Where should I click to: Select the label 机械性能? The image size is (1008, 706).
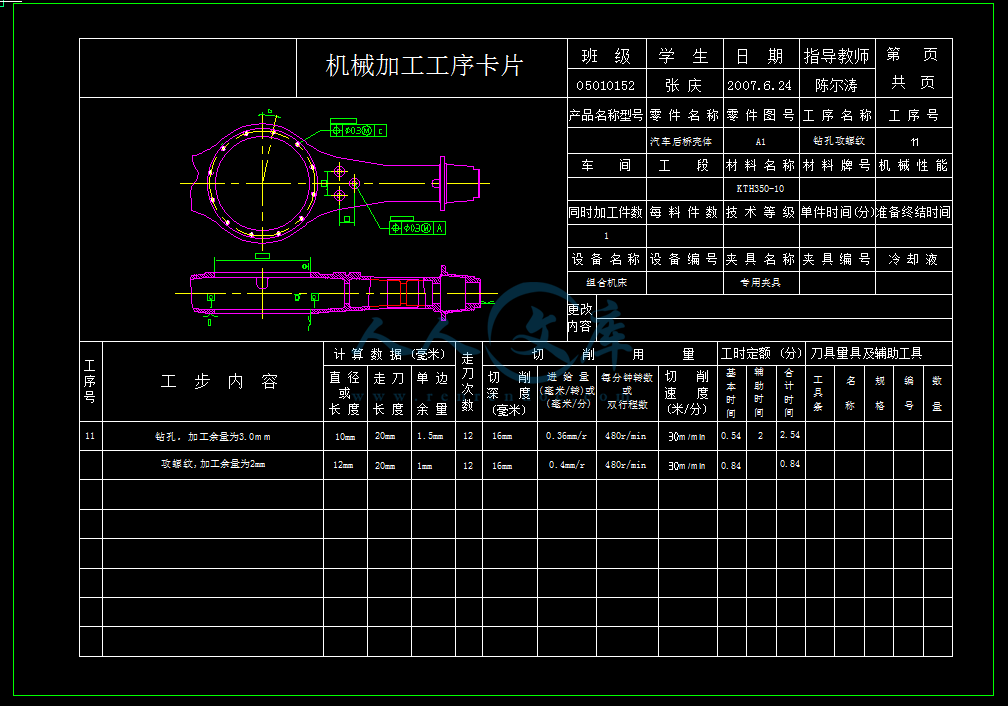(914, 166)
